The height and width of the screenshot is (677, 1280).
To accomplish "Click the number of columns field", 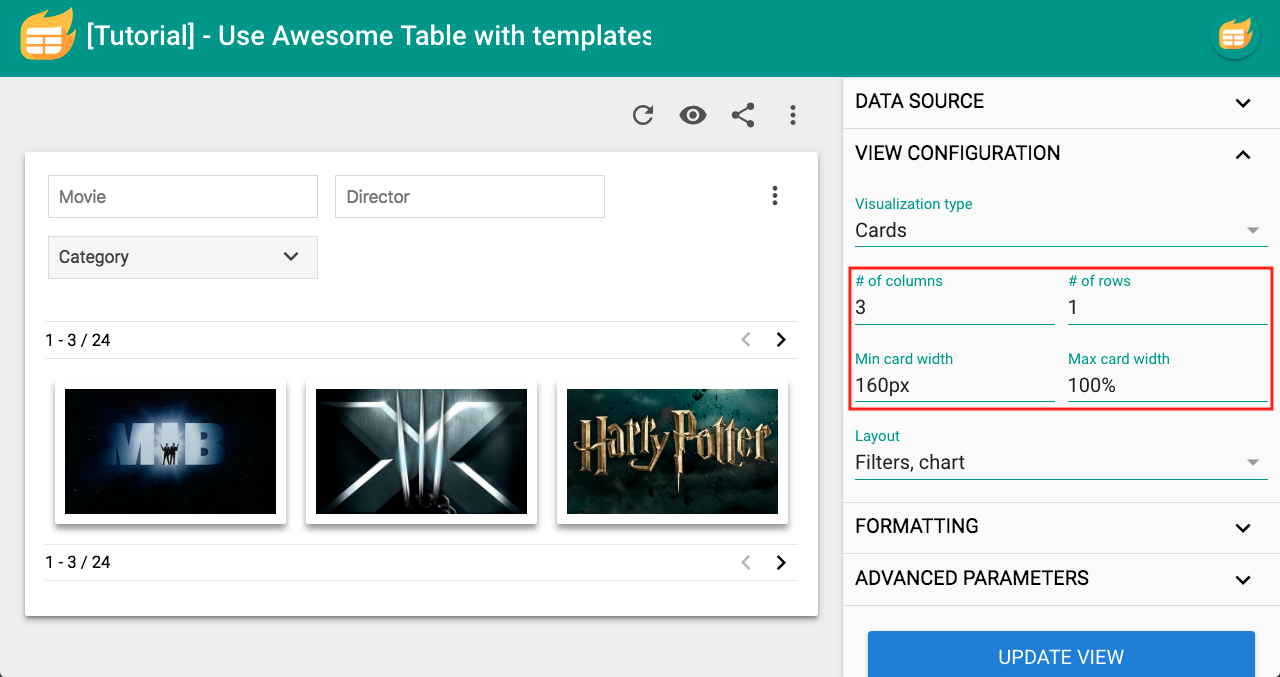I will point(955,307).
